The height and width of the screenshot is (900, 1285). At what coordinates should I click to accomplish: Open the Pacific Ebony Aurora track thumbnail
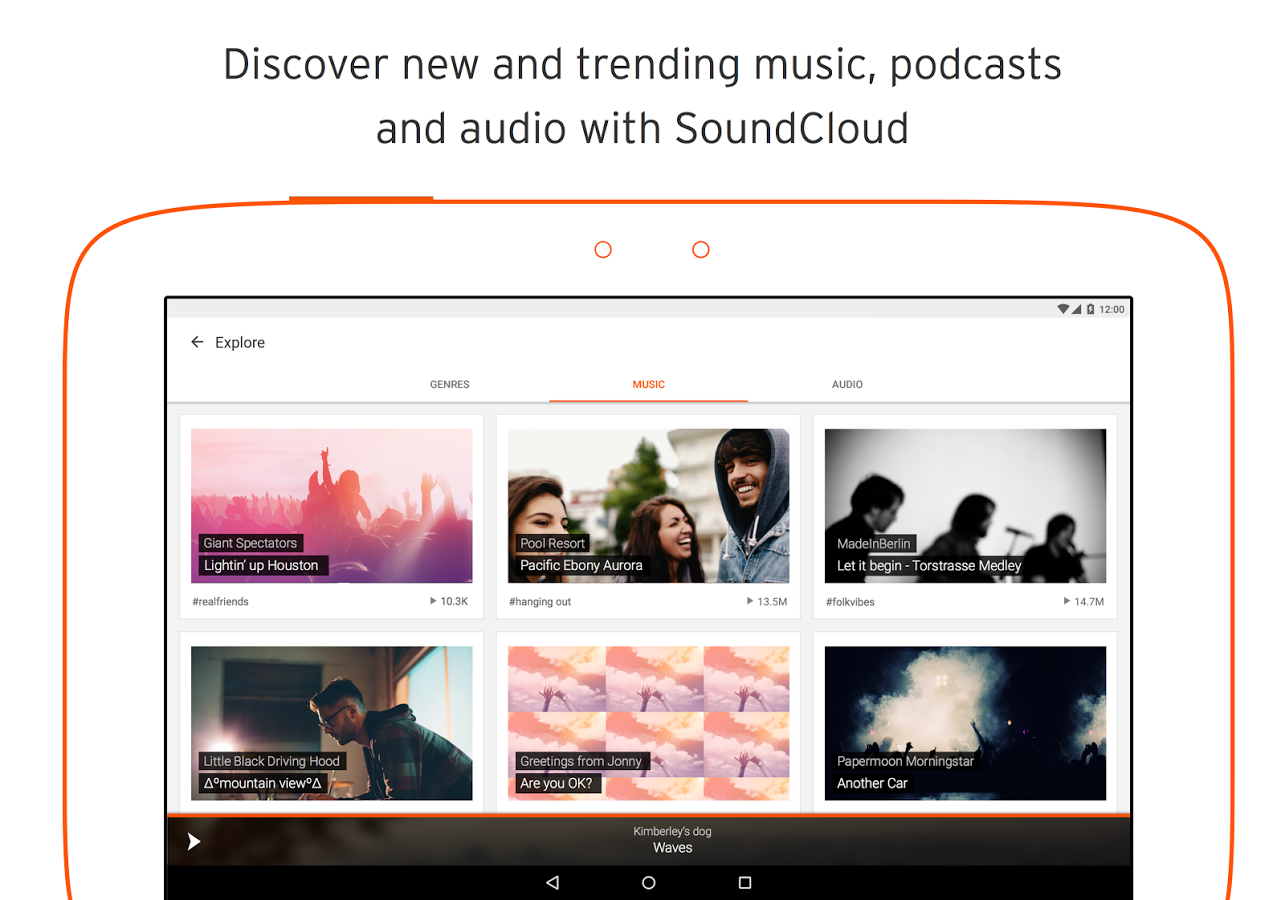point(649,506)
